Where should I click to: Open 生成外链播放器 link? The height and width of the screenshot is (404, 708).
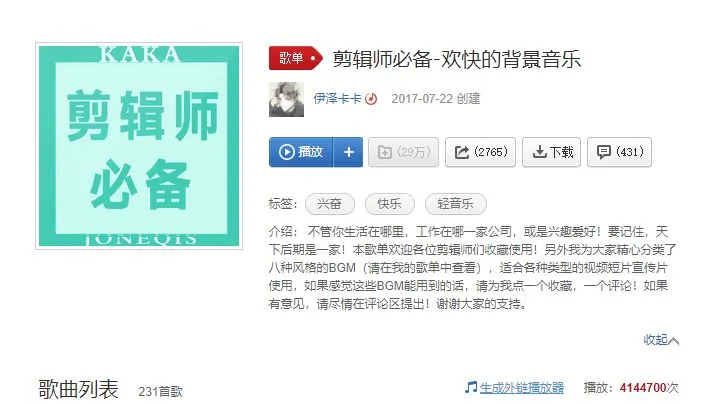[x=522, y=388]
